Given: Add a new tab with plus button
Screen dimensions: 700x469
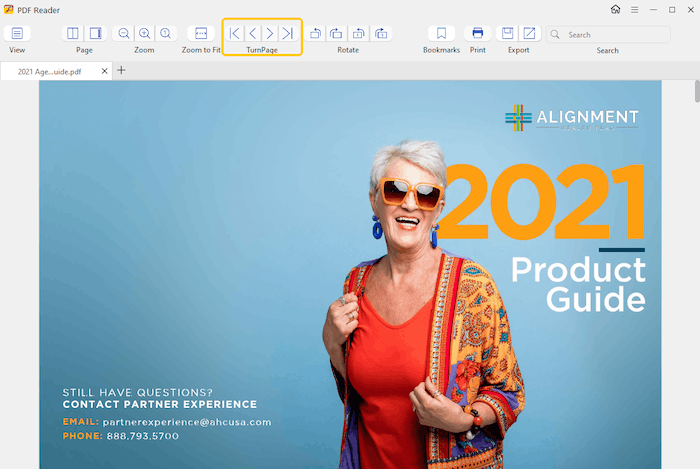Looking at the screenshot, I should 121,70.
